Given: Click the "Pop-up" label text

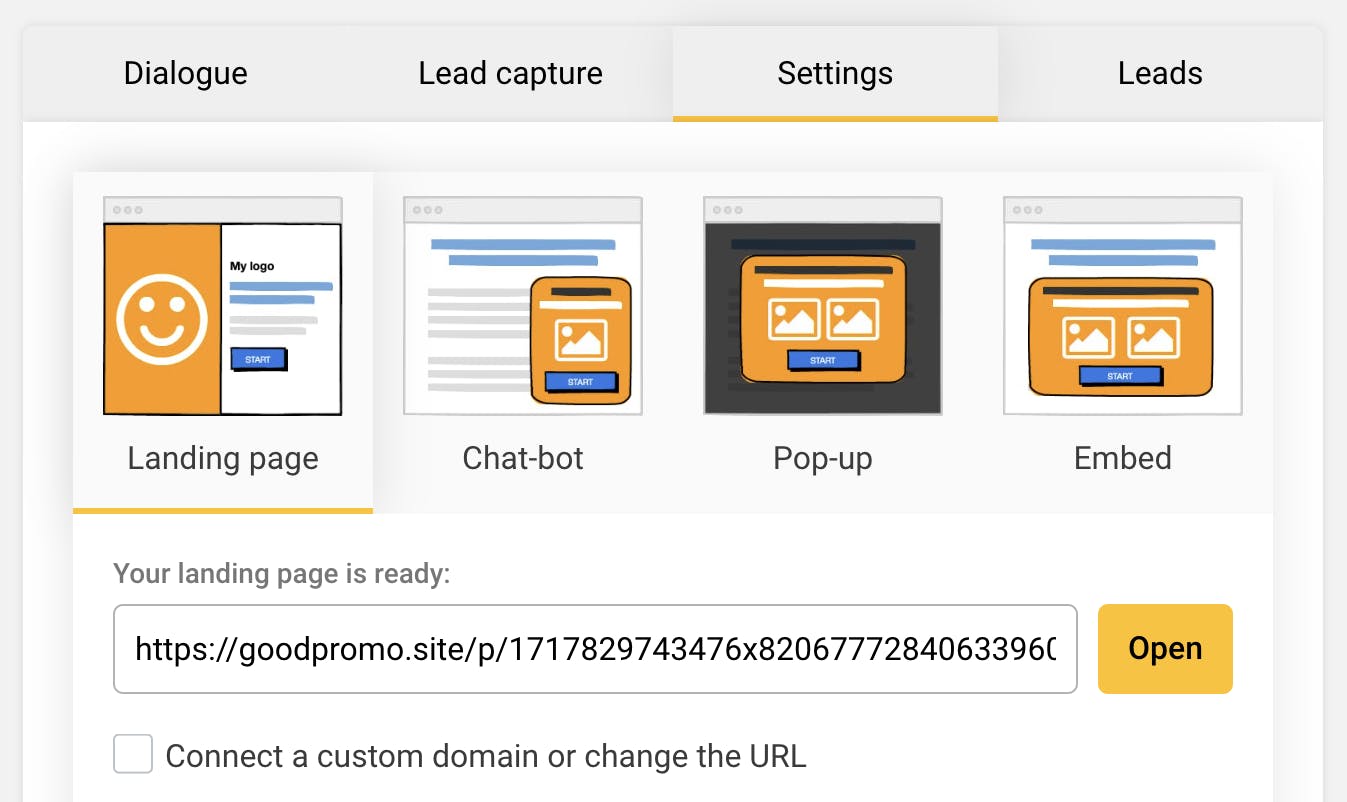Looking at the screenshot, I should tap(822, 459).
